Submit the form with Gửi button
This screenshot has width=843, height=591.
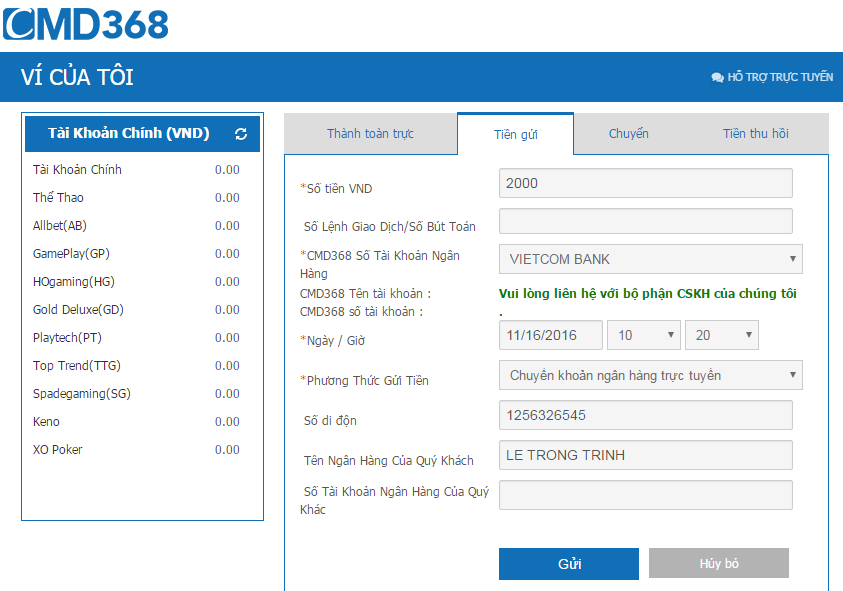[569, 564]
